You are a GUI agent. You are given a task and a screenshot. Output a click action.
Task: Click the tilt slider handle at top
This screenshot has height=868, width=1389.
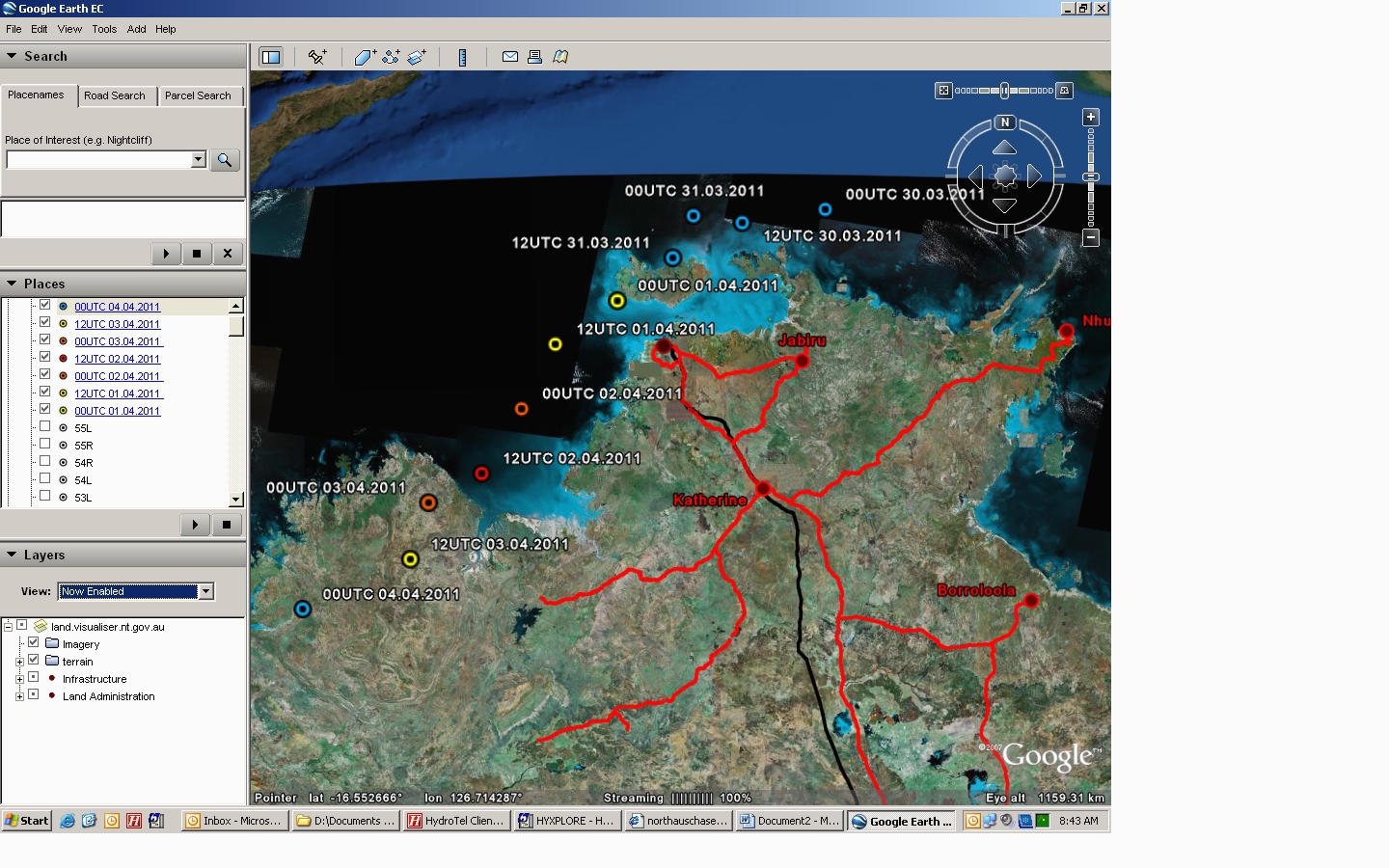pos(1004,91)
